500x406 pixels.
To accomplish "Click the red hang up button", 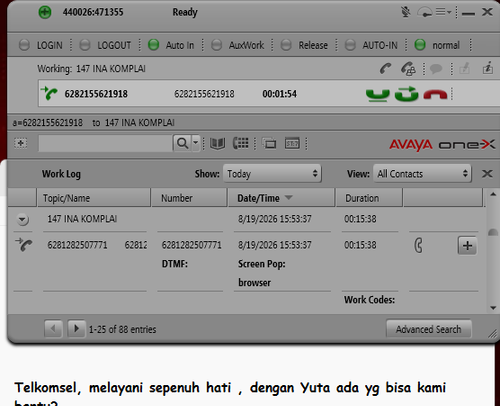I will point(435,94).
